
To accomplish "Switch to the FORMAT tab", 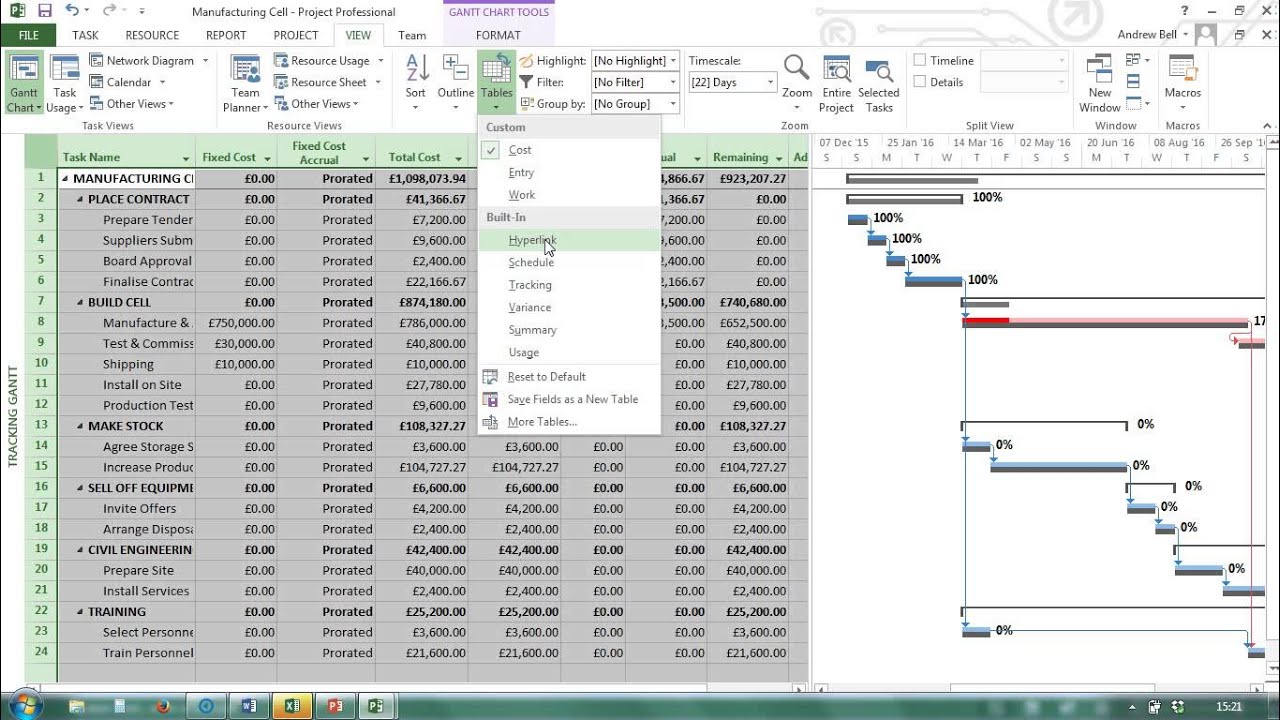I will pyautogui.click(x=498, y=35).
